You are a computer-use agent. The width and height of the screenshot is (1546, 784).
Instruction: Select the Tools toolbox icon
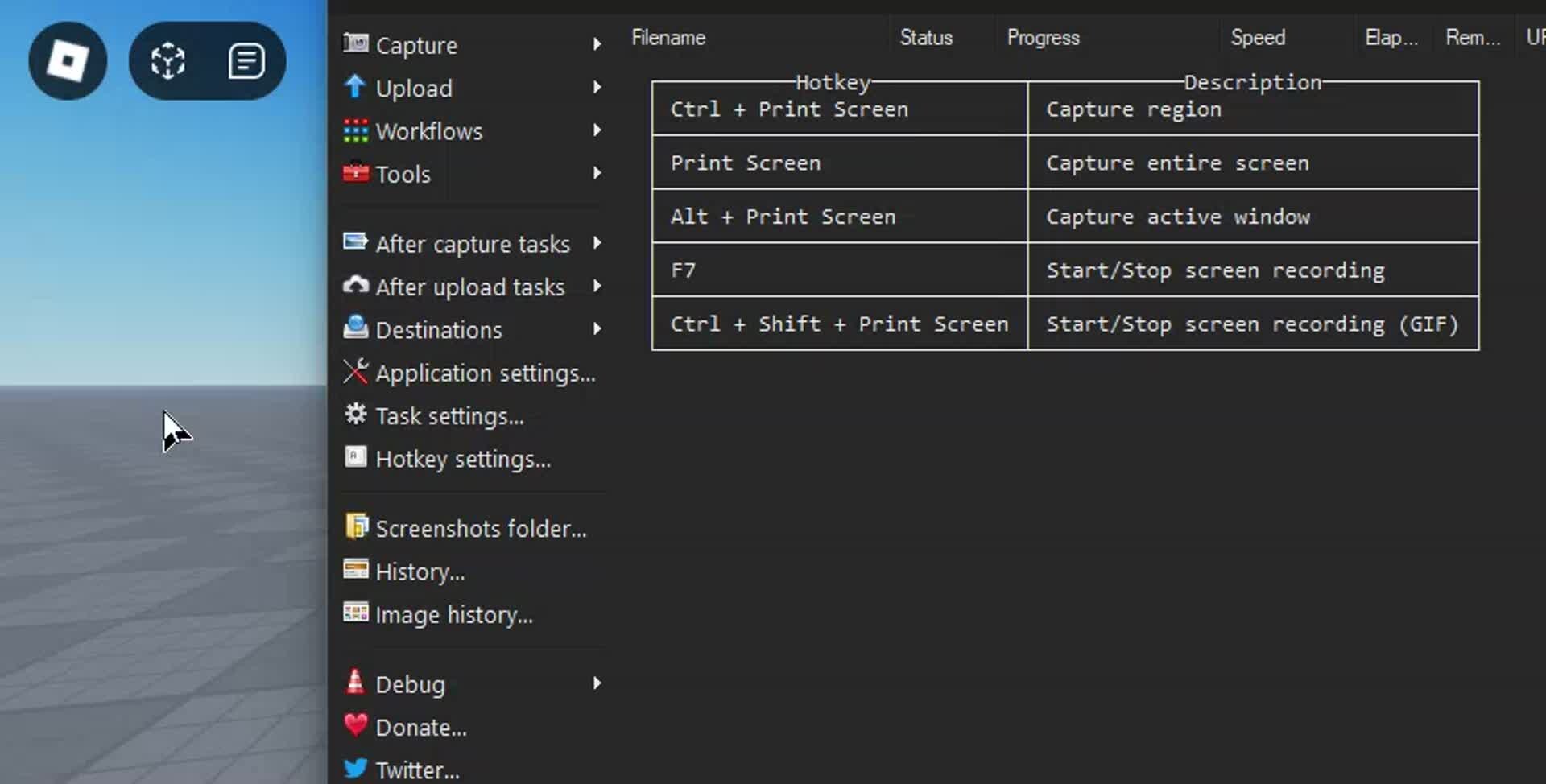355,173
